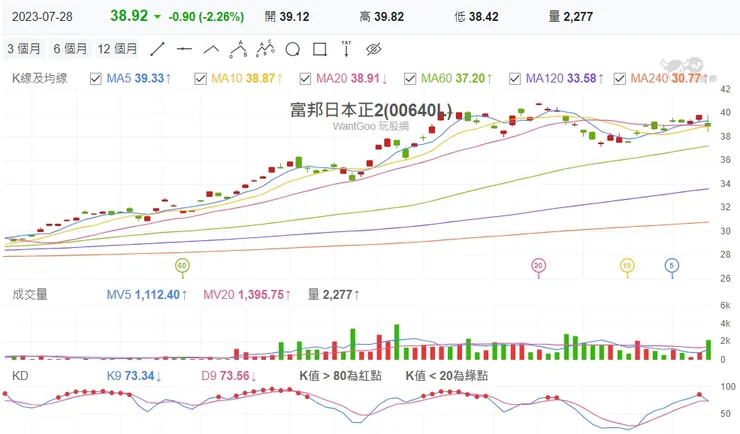Select the TXT text annotation tool

[346, 49]
